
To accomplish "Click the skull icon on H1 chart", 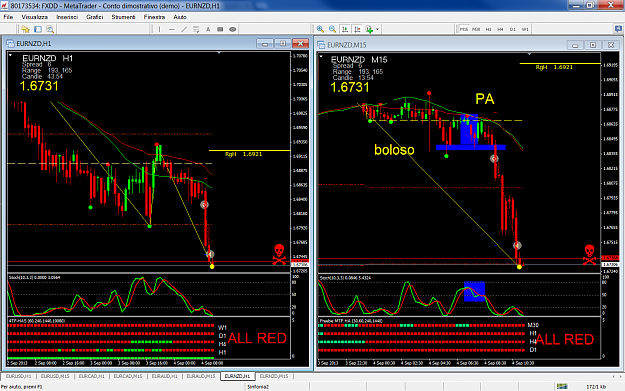I will pyautogui.click(x=279, y=254).
